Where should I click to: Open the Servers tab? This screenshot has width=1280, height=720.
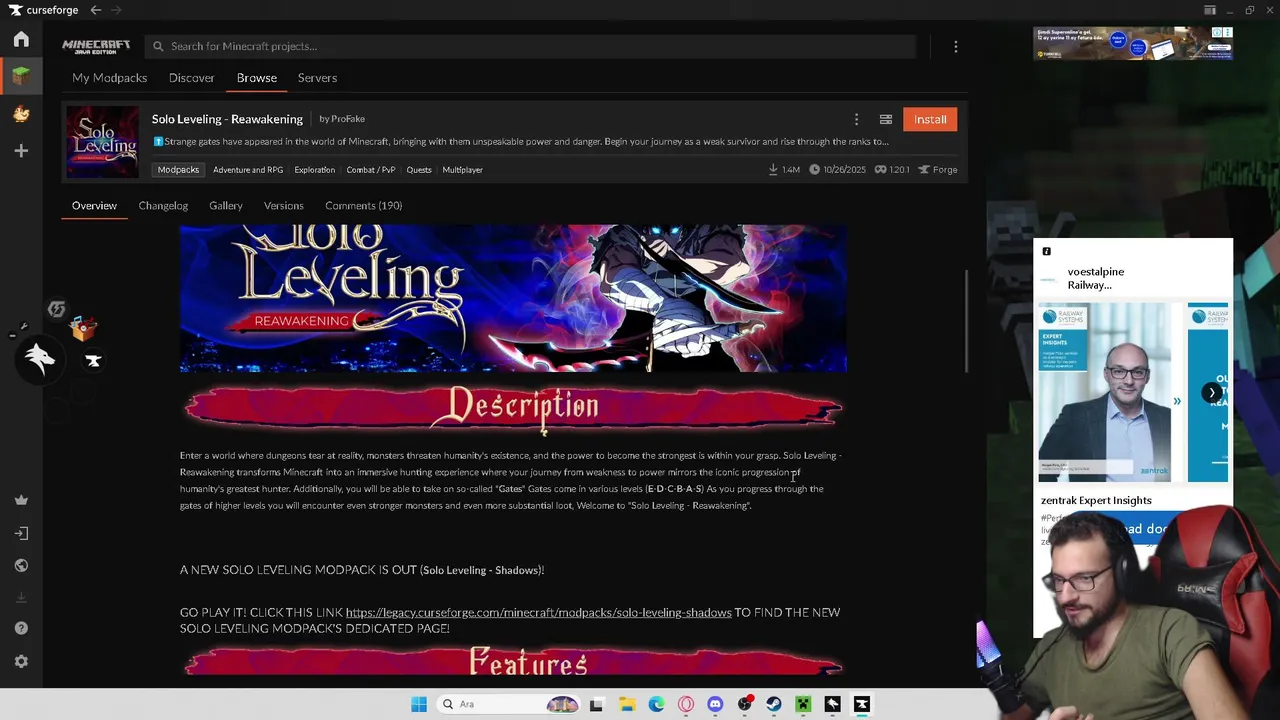(317, 78)
